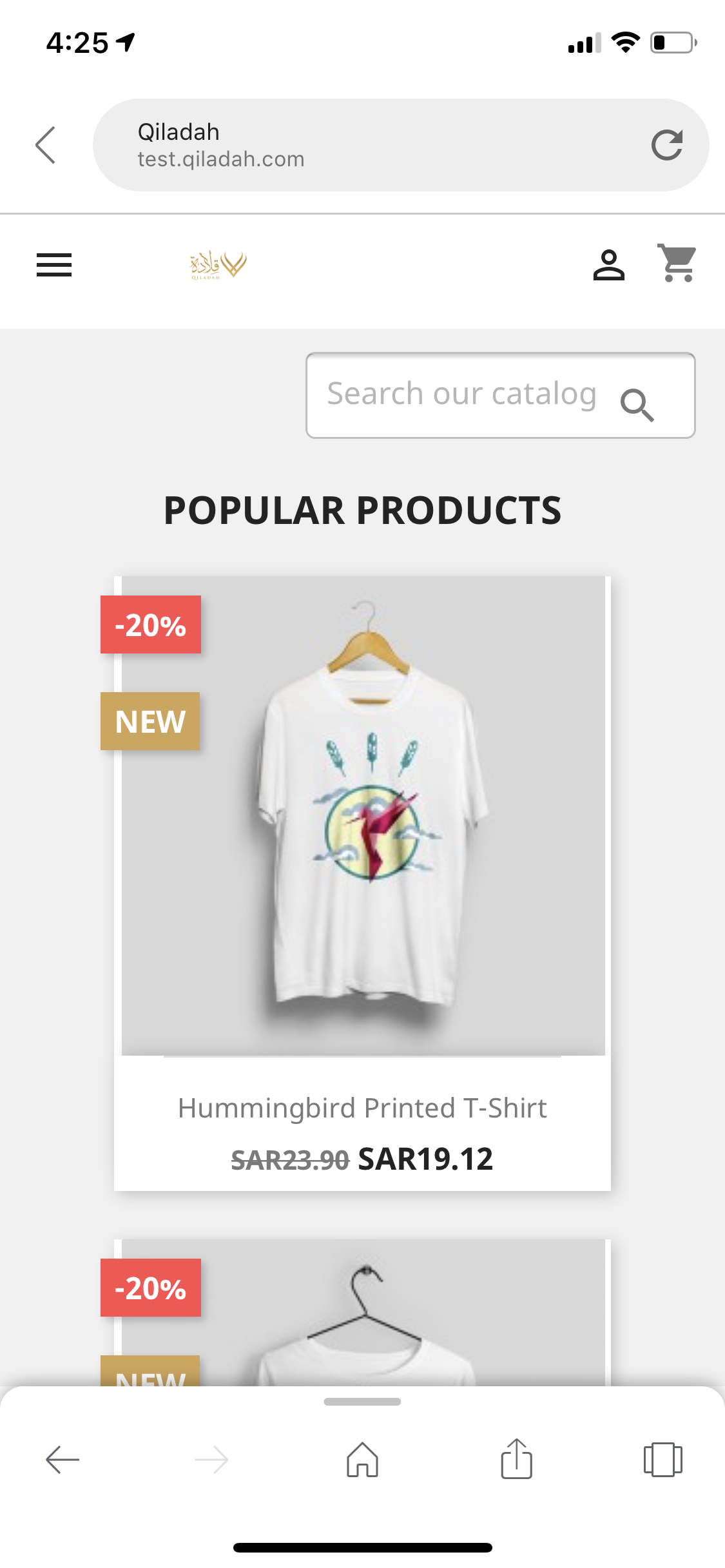The height and width of the screenshot is (1568, 725).
Task: Open the shopping cart
Action: coord(677,263)
